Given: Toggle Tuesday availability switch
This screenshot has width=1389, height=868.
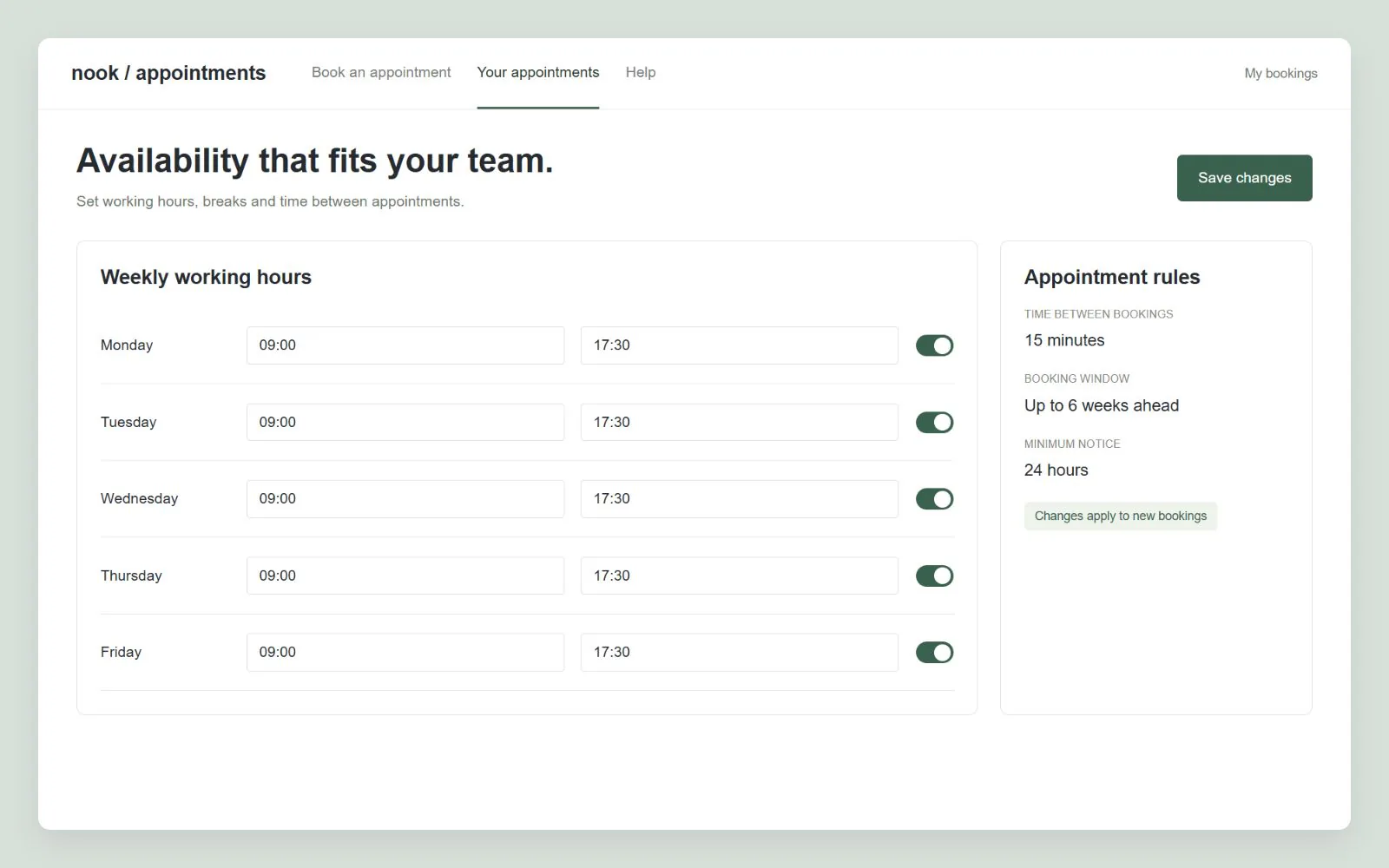Looking at the screenshot, I should point(934,423).
